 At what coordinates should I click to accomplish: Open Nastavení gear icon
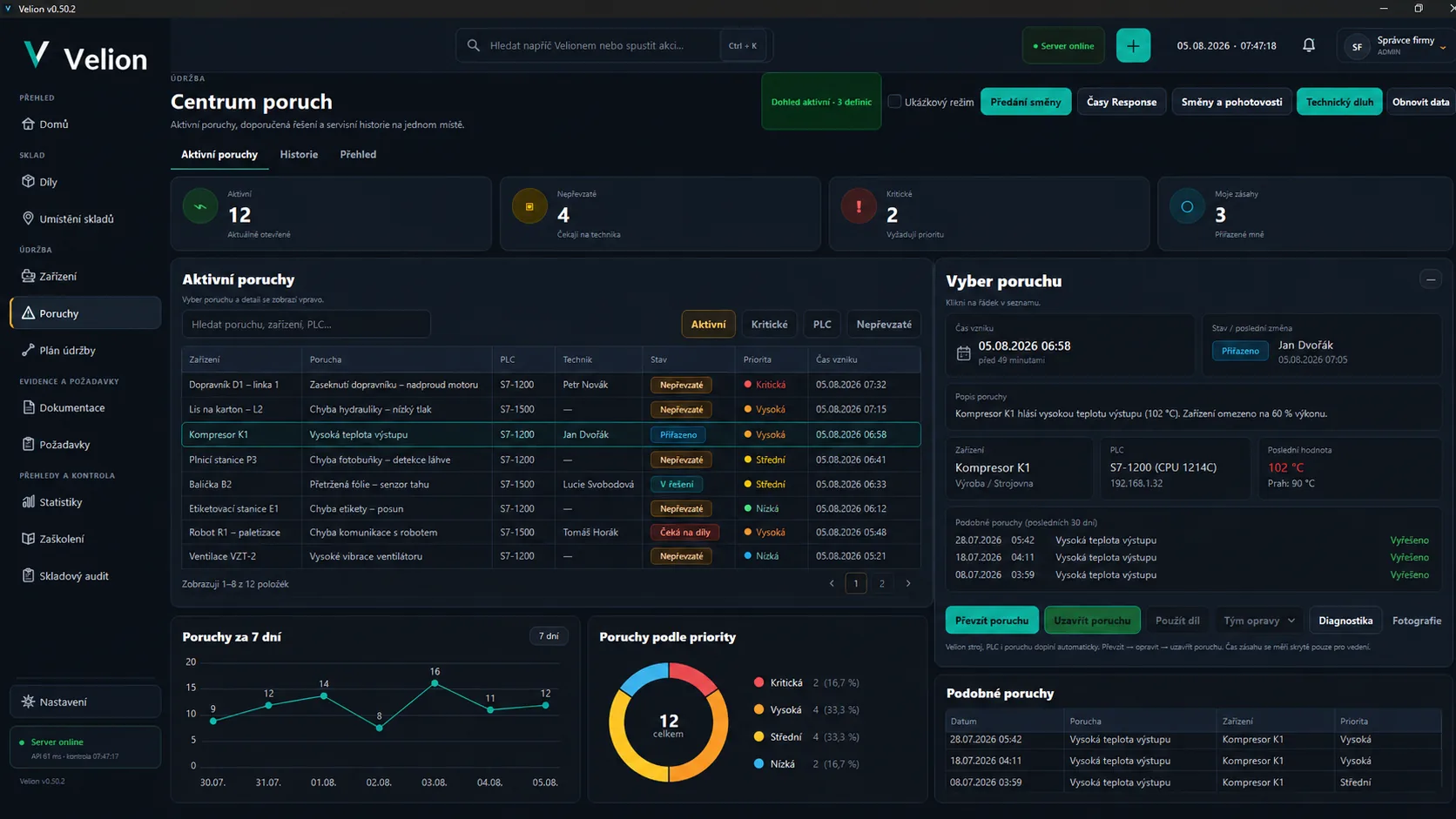pos(28,702)
